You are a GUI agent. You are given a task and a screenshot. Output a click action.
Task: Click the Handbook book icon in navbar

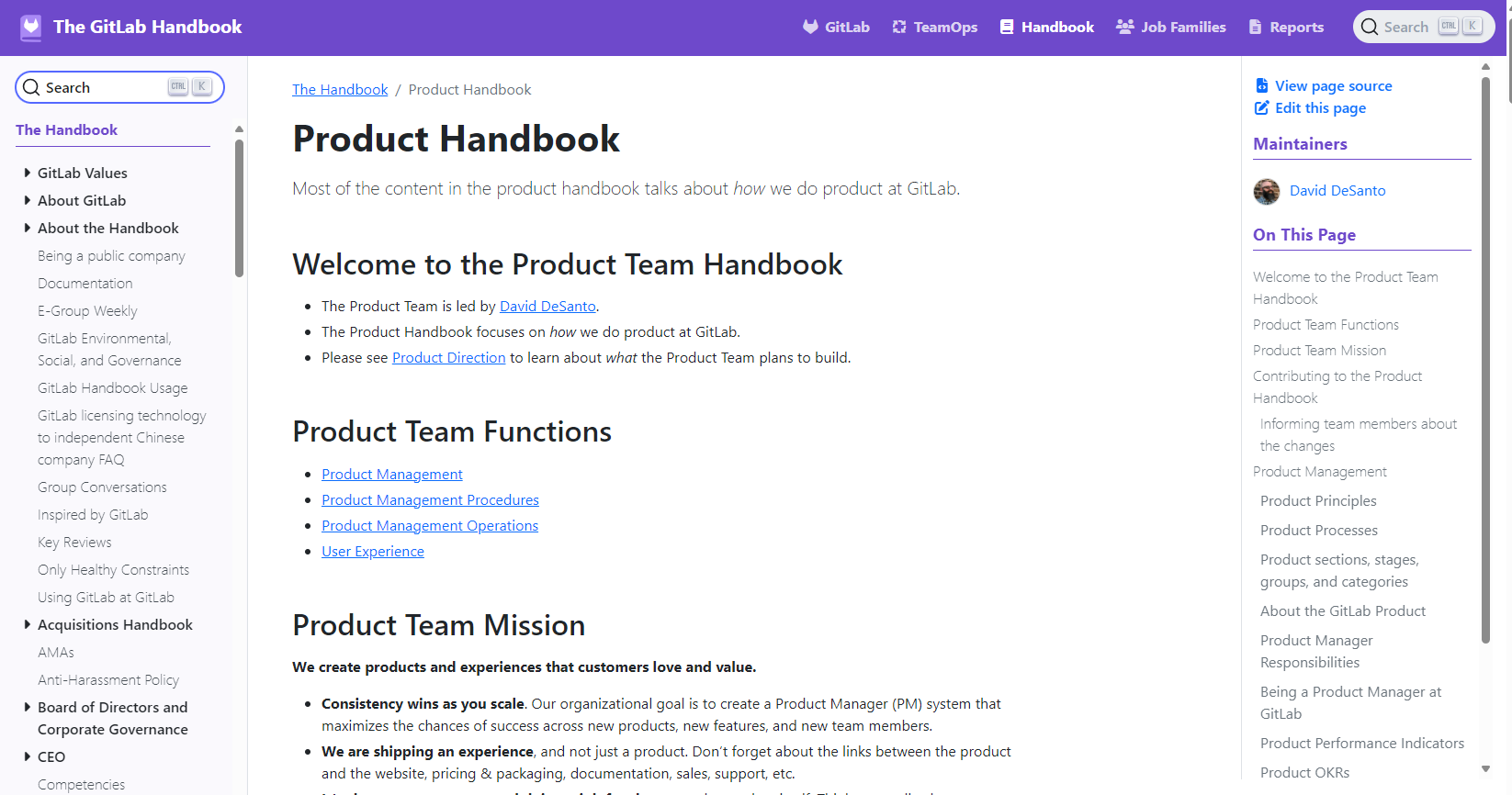pos(1007,28)
